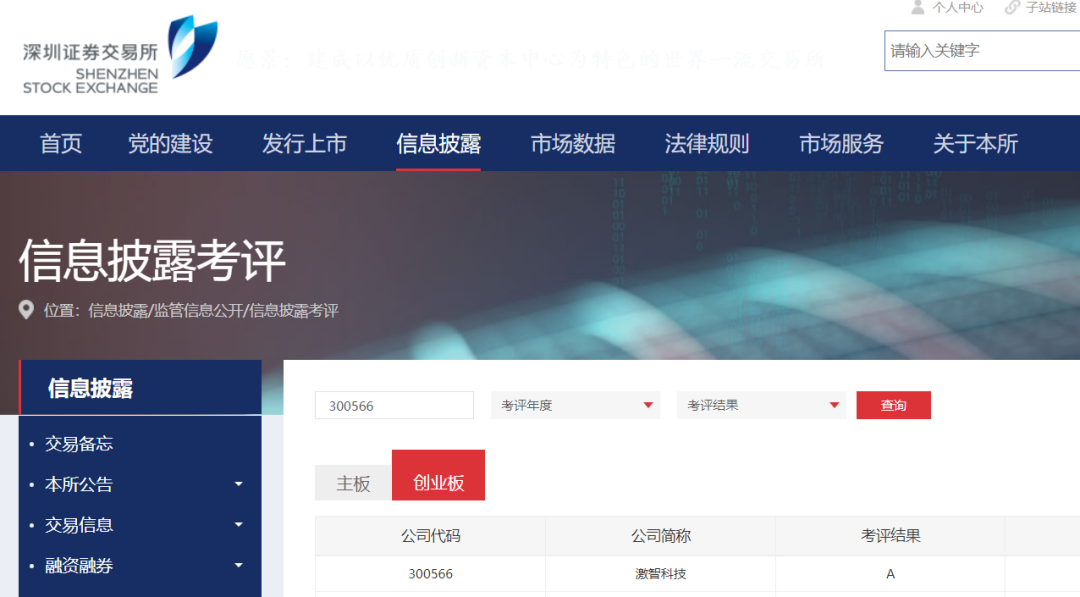Switch to the 创业板 tab
The height and width of the screenshot is (597, 1080).
[437, 475]
